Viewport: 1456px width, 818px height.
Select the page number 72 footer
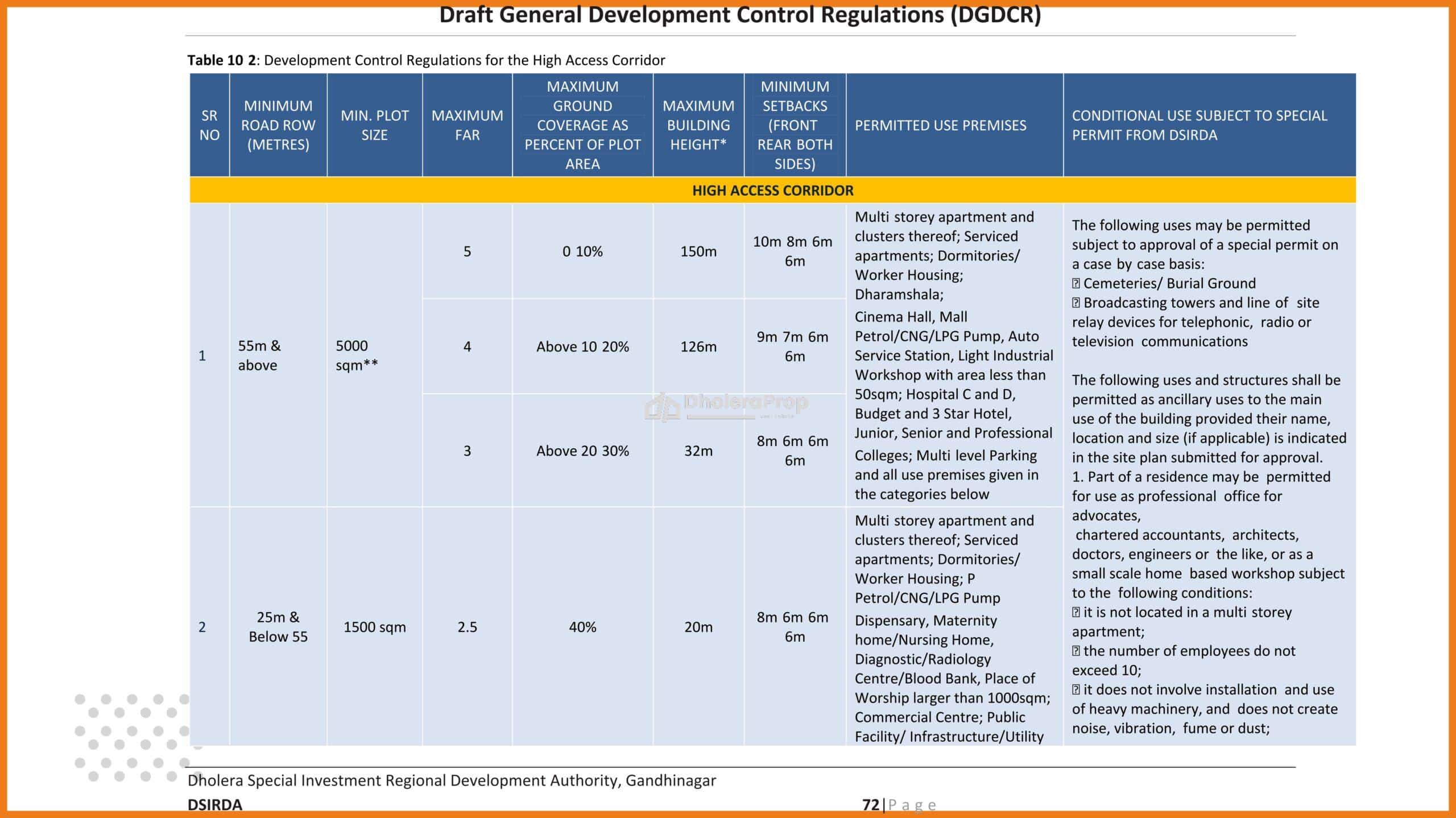(x=899, y=804)
